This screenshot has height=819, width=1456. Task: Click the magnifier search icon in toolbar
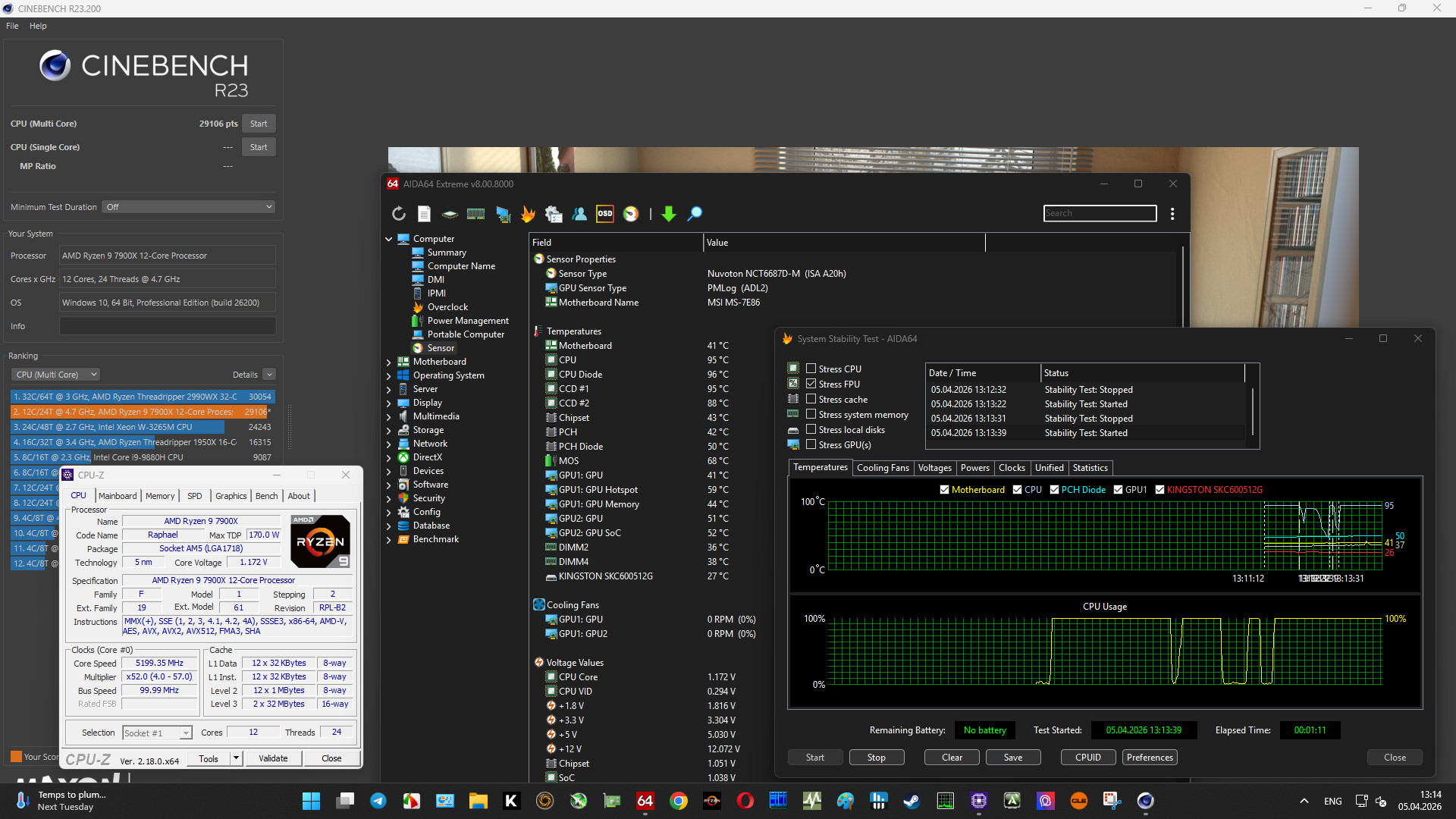pyautogui.click(x=694, y=214)
